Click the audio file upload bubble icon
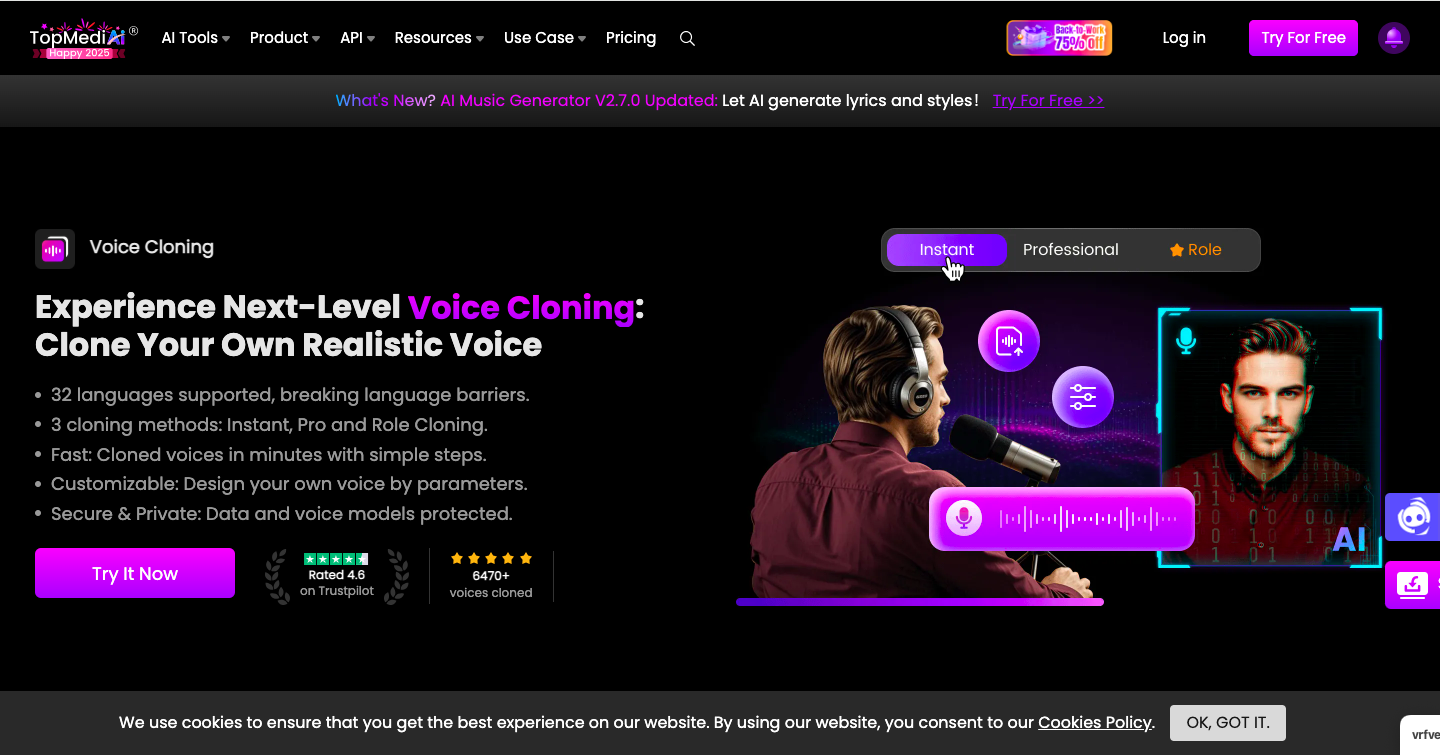The height and width of the screenshot is (755, 1440). (1008, 341)
